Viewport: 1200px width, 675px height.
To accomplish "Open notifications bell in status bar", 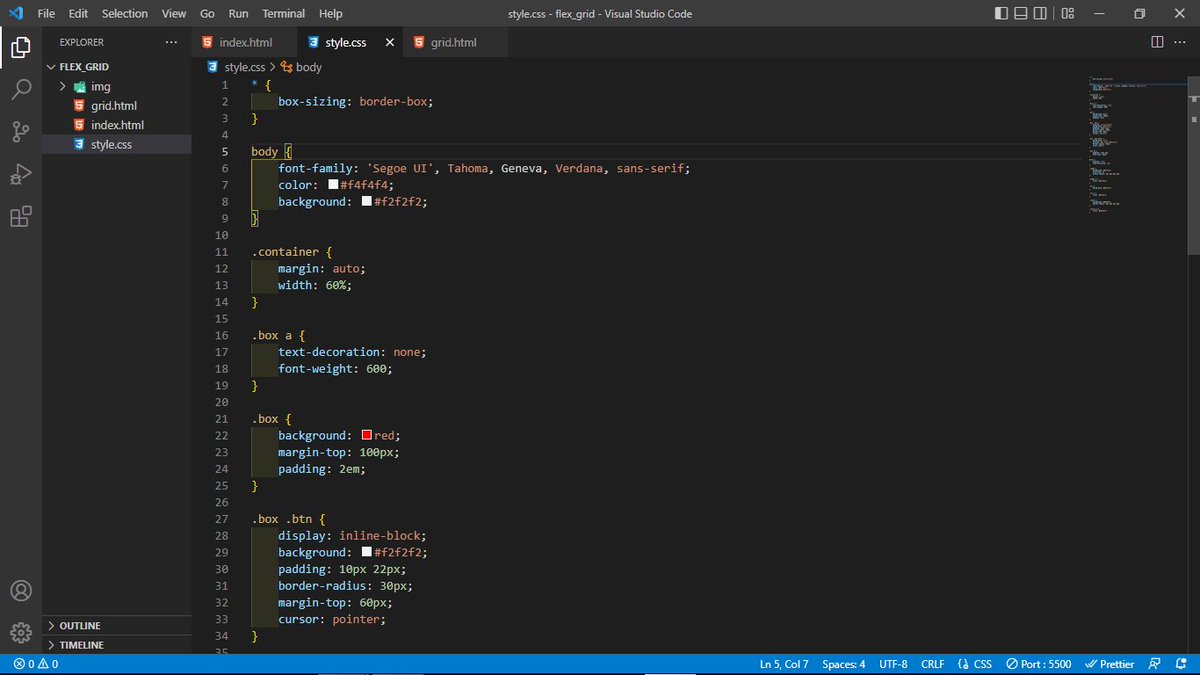I will (x=1182, y=664).
